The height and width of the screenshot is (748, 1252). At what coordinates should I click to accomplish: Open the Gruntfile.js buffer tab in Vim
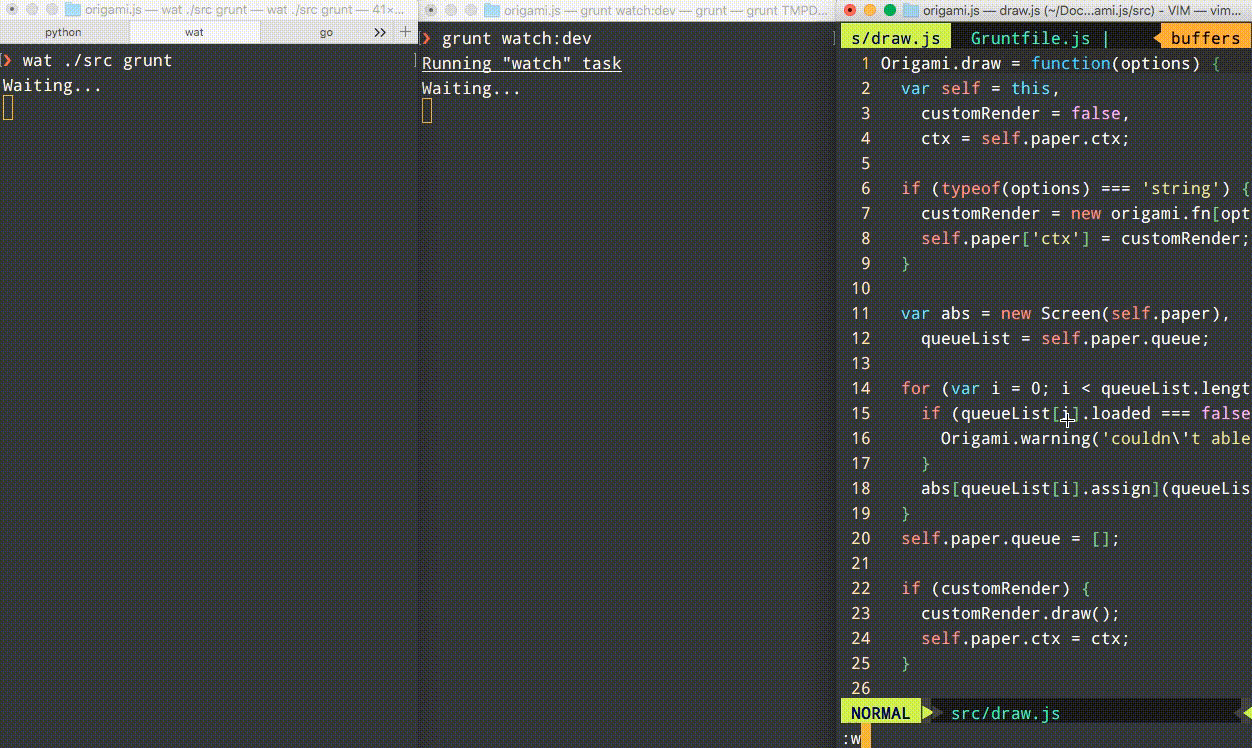tap(1030, 38)
